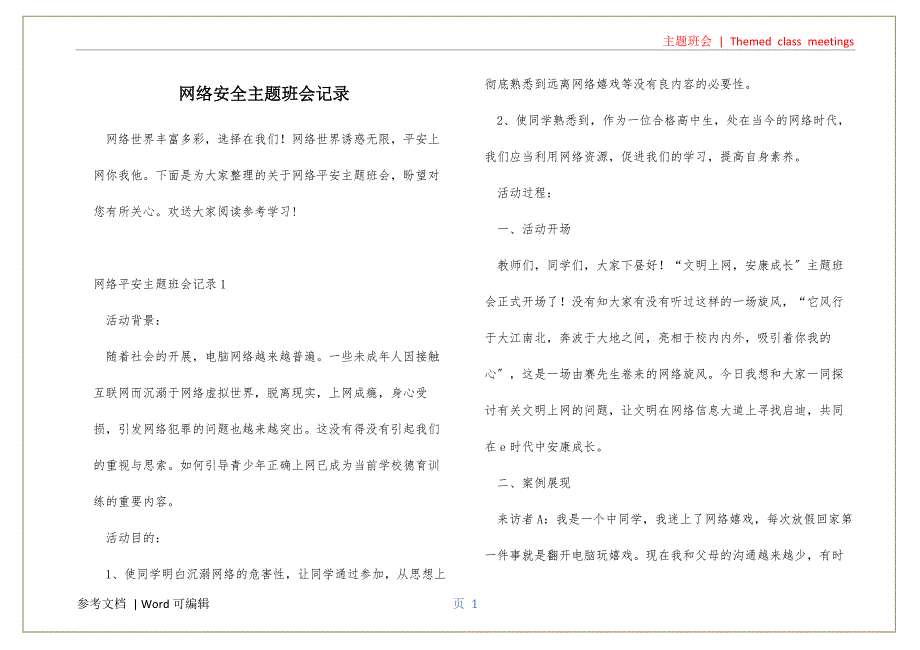Click the page number "页 1" in the footer

click(465, 603)
